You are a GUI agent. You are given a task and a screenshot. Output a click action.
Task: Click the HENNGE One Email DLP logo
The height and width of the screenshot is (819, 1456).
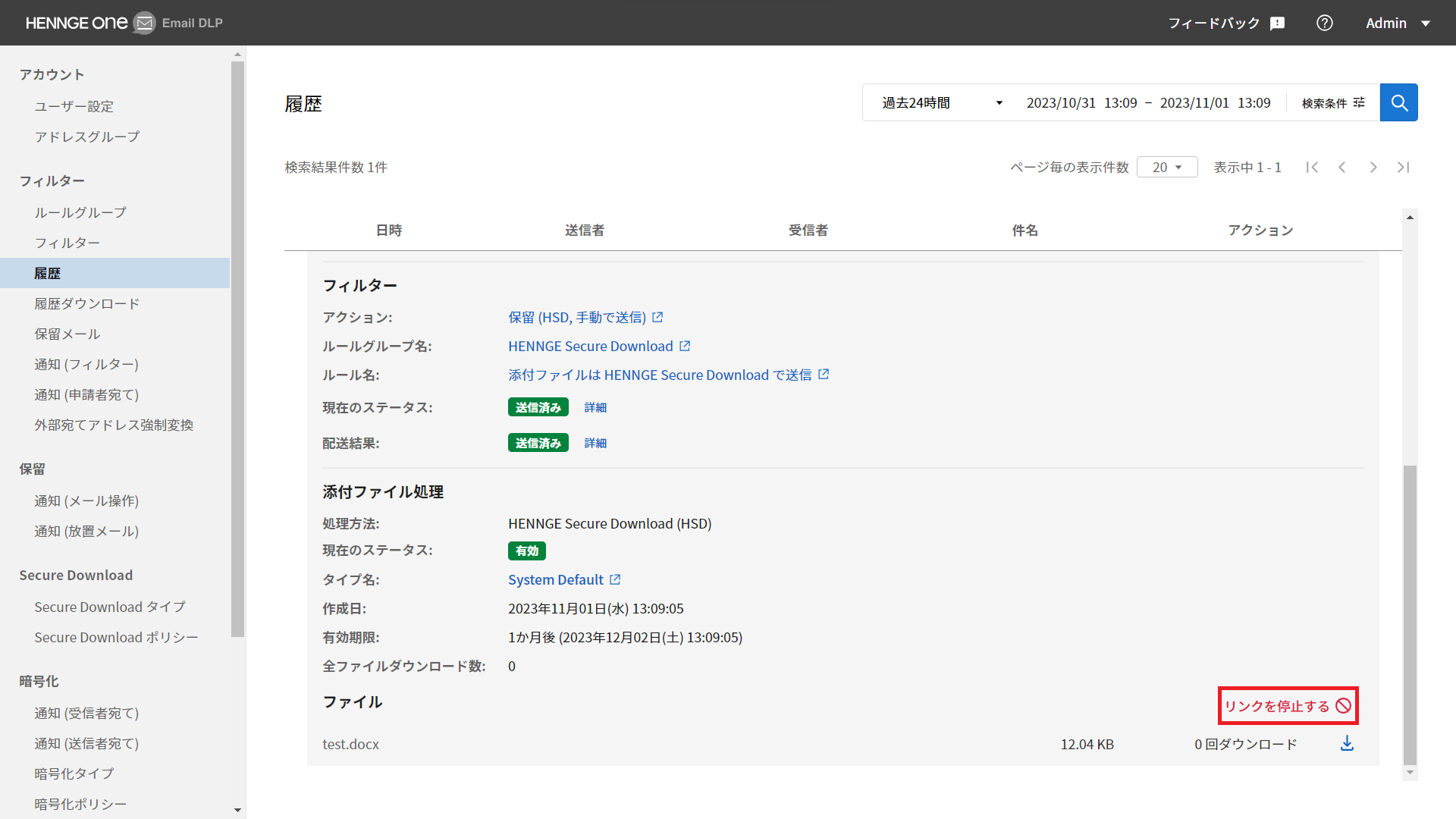124,23
